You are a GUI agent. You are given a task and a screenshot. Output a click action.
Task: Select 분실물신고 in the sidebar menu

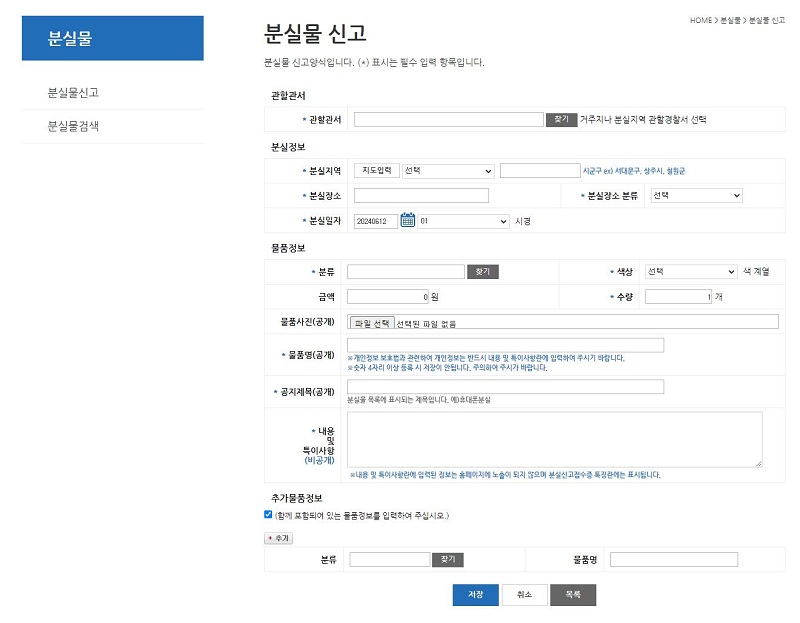point(73,92)
